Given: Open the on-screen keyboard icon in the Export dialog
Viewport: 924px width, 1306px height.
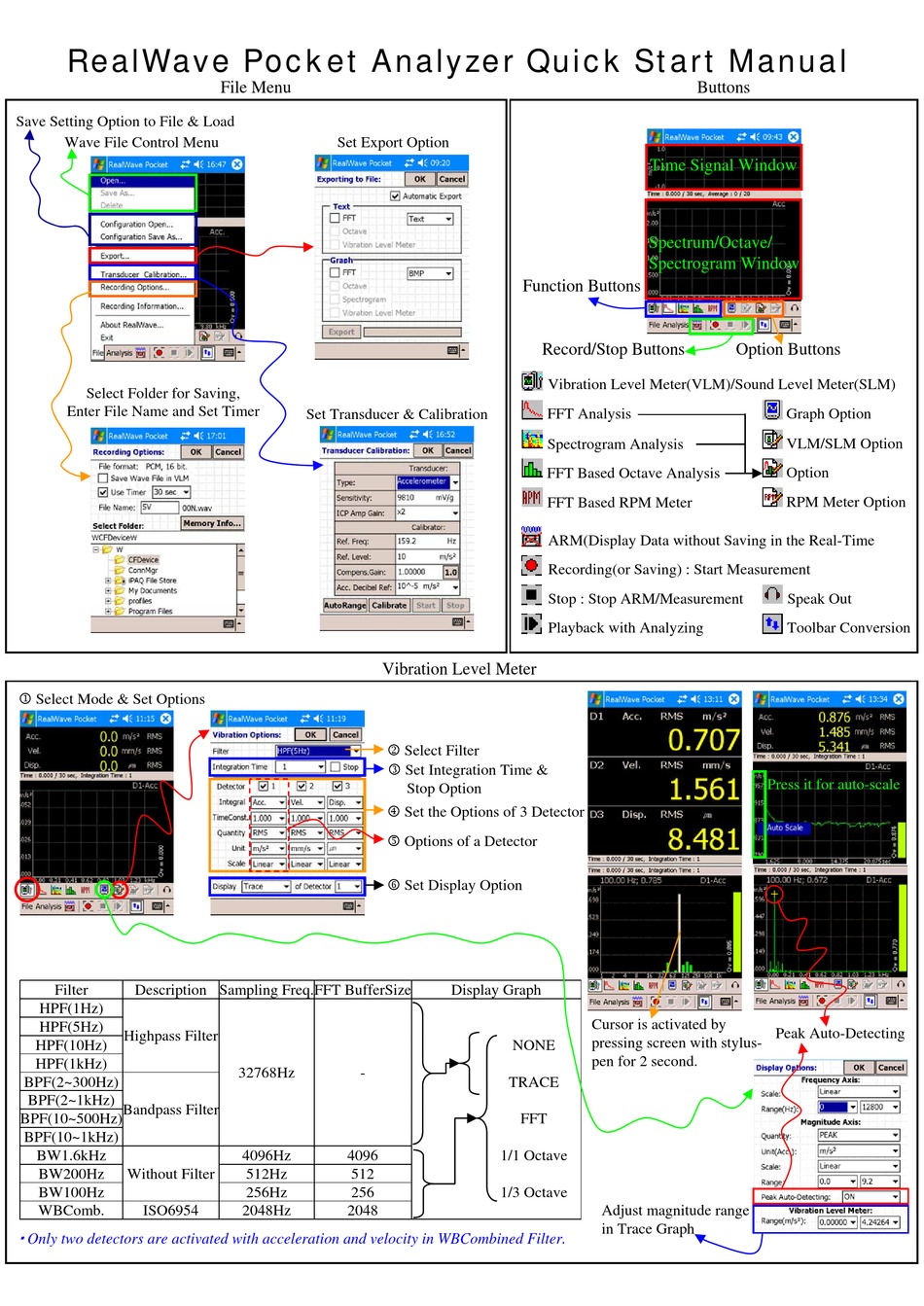Looking at the screenshot, I should coord(452,350).
